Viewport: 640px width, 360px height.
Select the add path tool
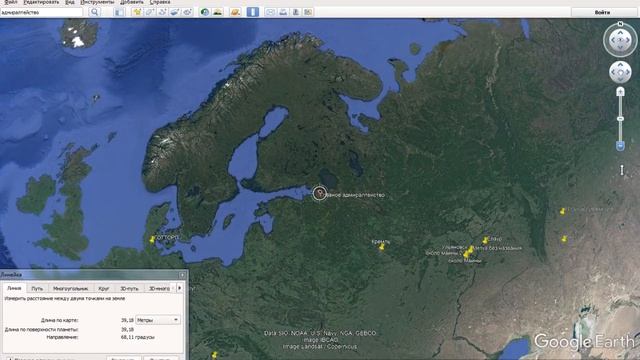pyautogui.click(x=162, y=12)
